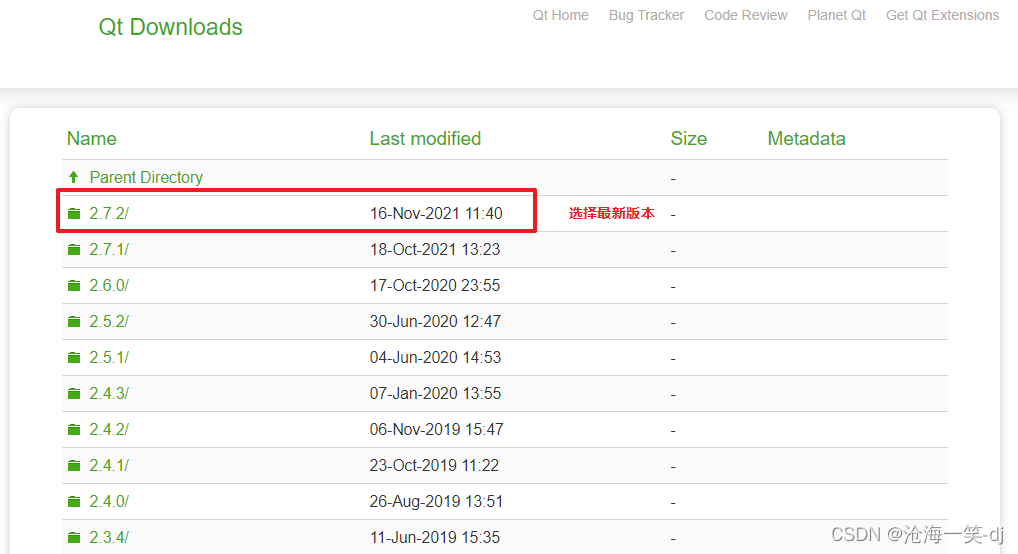This screenshot has width=1018, height=554.
Task: Go up via Parent Directory link
Action: pos(146,177)
